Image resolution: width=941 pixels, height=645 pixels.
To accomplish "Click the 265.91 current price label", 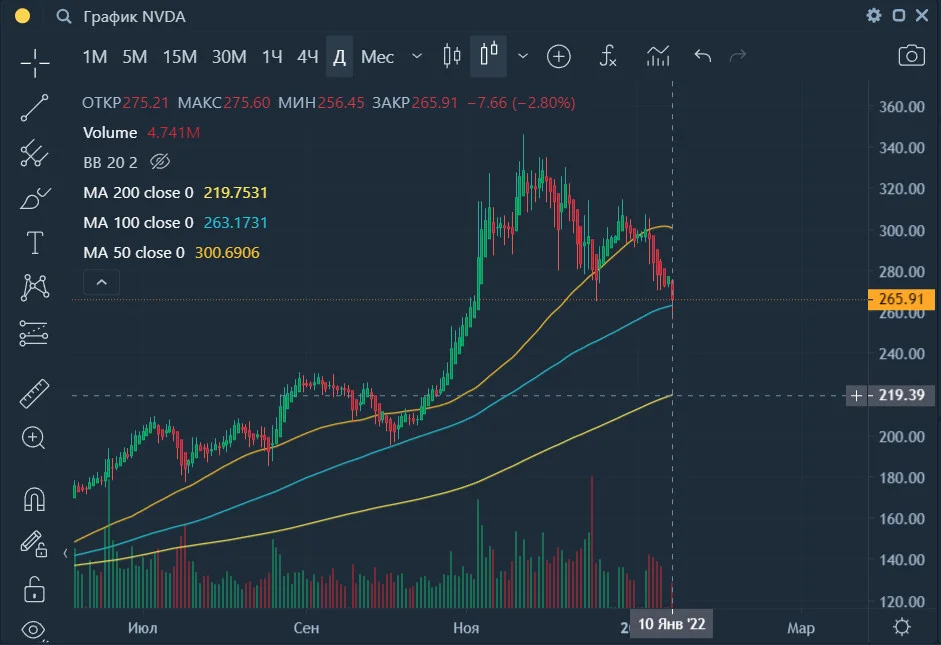I will [x=901, y=299].
